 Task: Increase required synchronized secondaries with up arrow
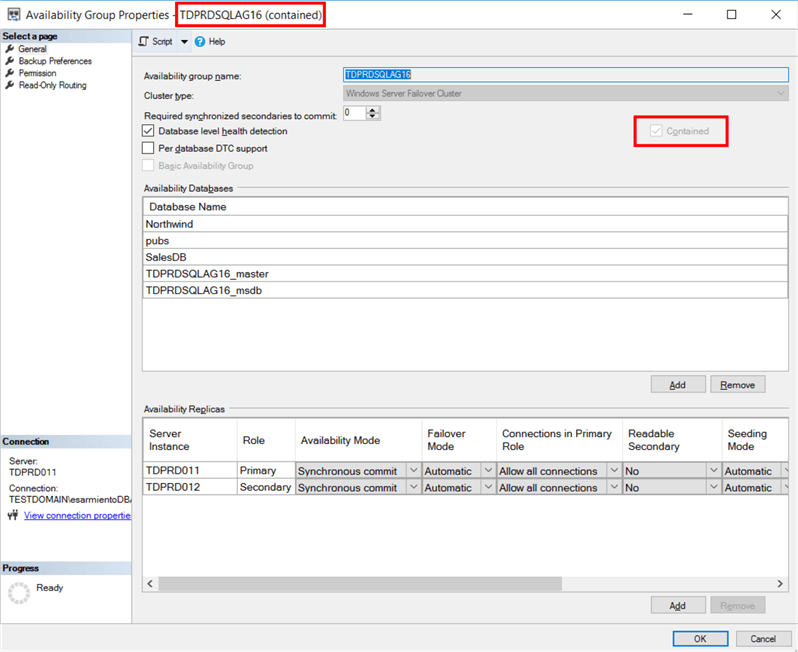tap(373, 110)
